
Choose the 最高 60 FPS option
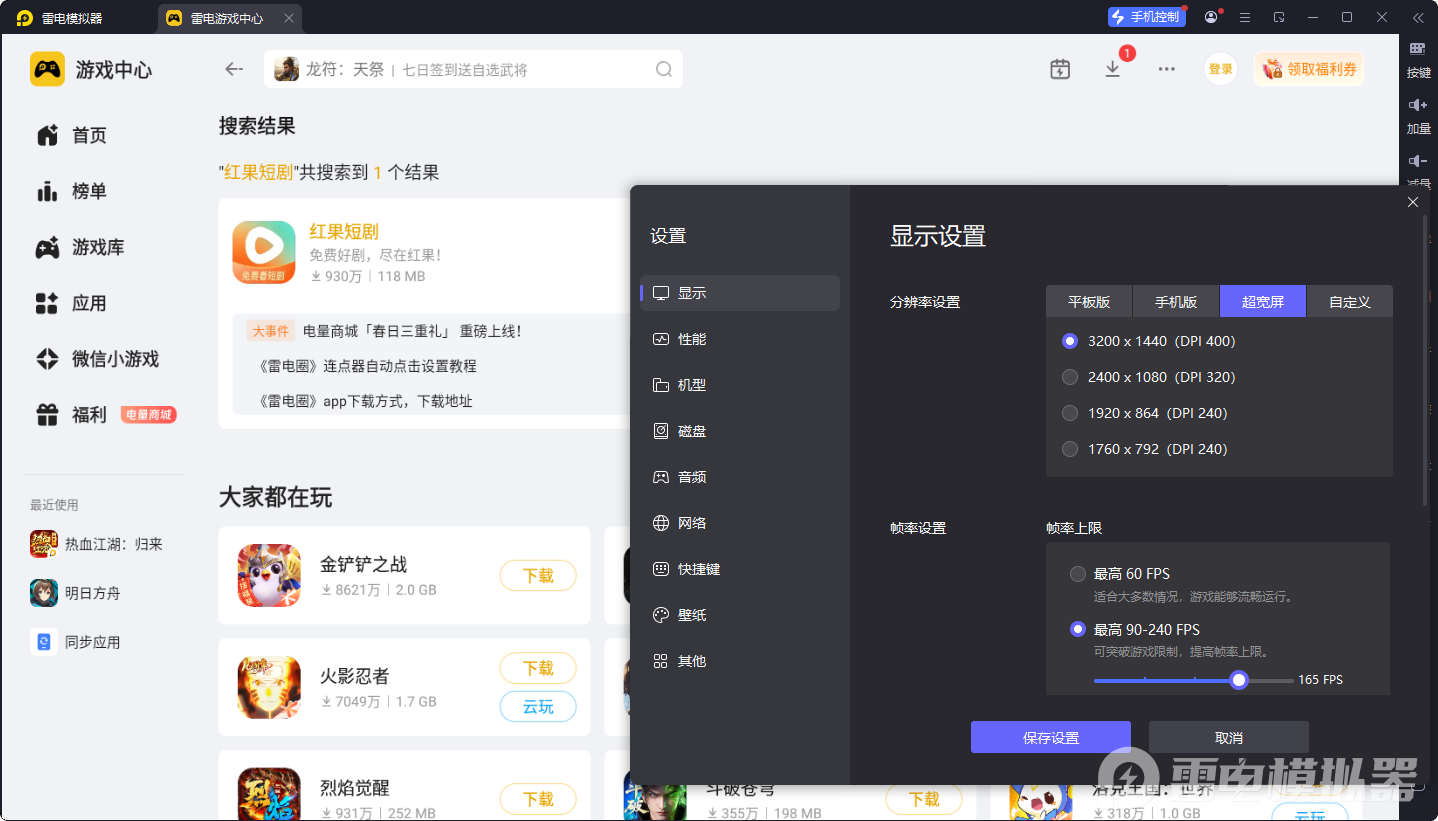1078,574
